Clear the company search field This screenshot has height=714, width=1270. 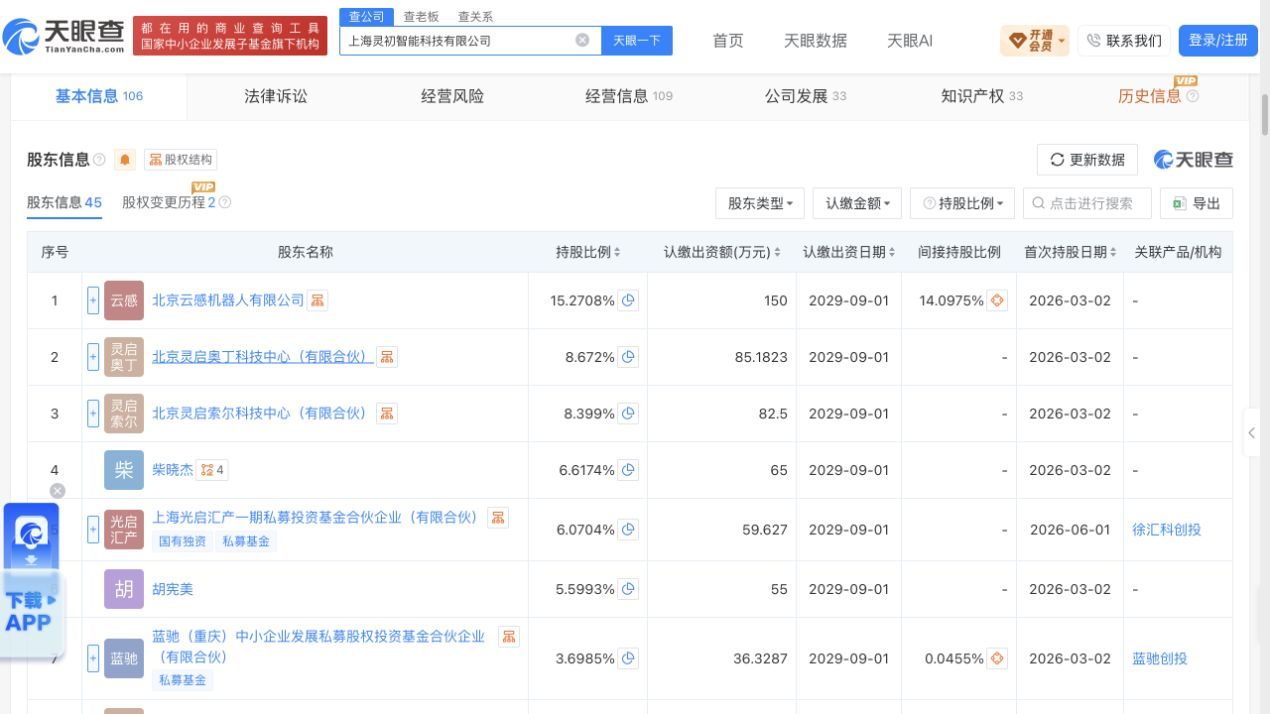582,40
